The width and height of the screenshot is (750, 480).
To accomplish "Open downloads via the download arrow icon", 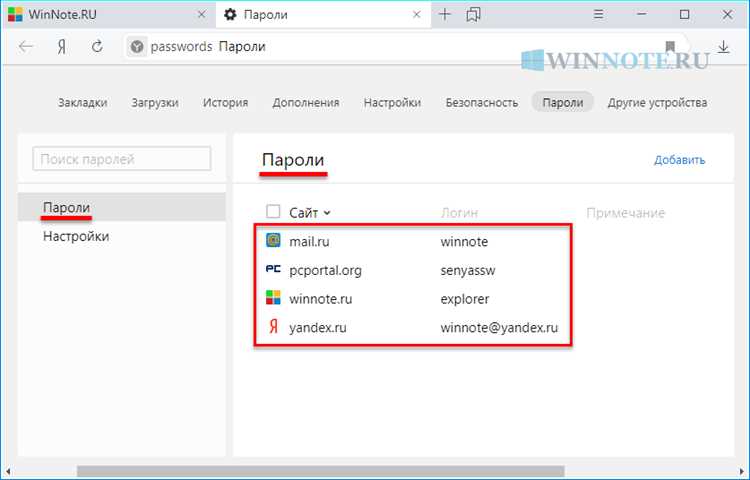I will 724,47.
